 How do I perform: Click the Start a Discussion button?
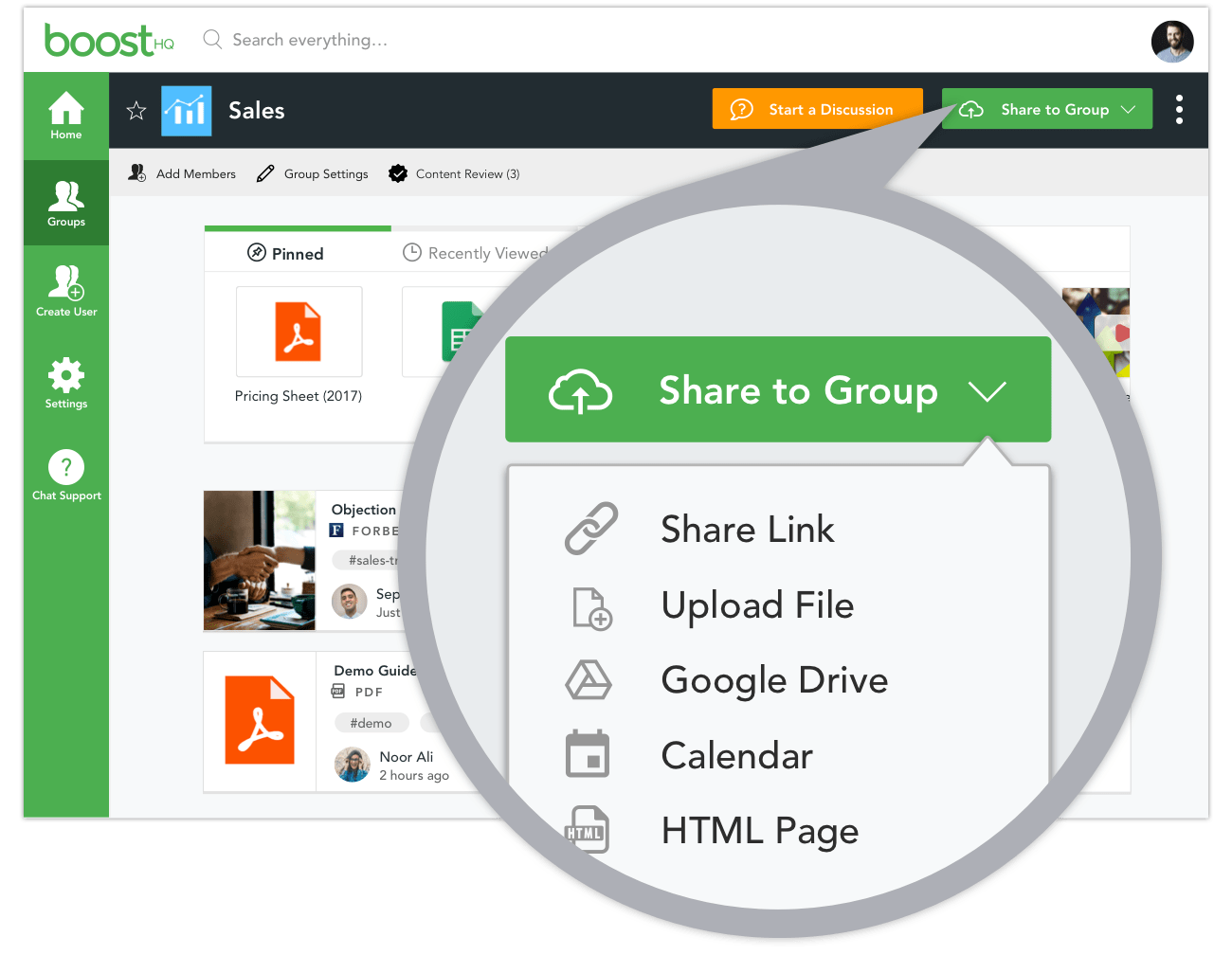[817, 109]
